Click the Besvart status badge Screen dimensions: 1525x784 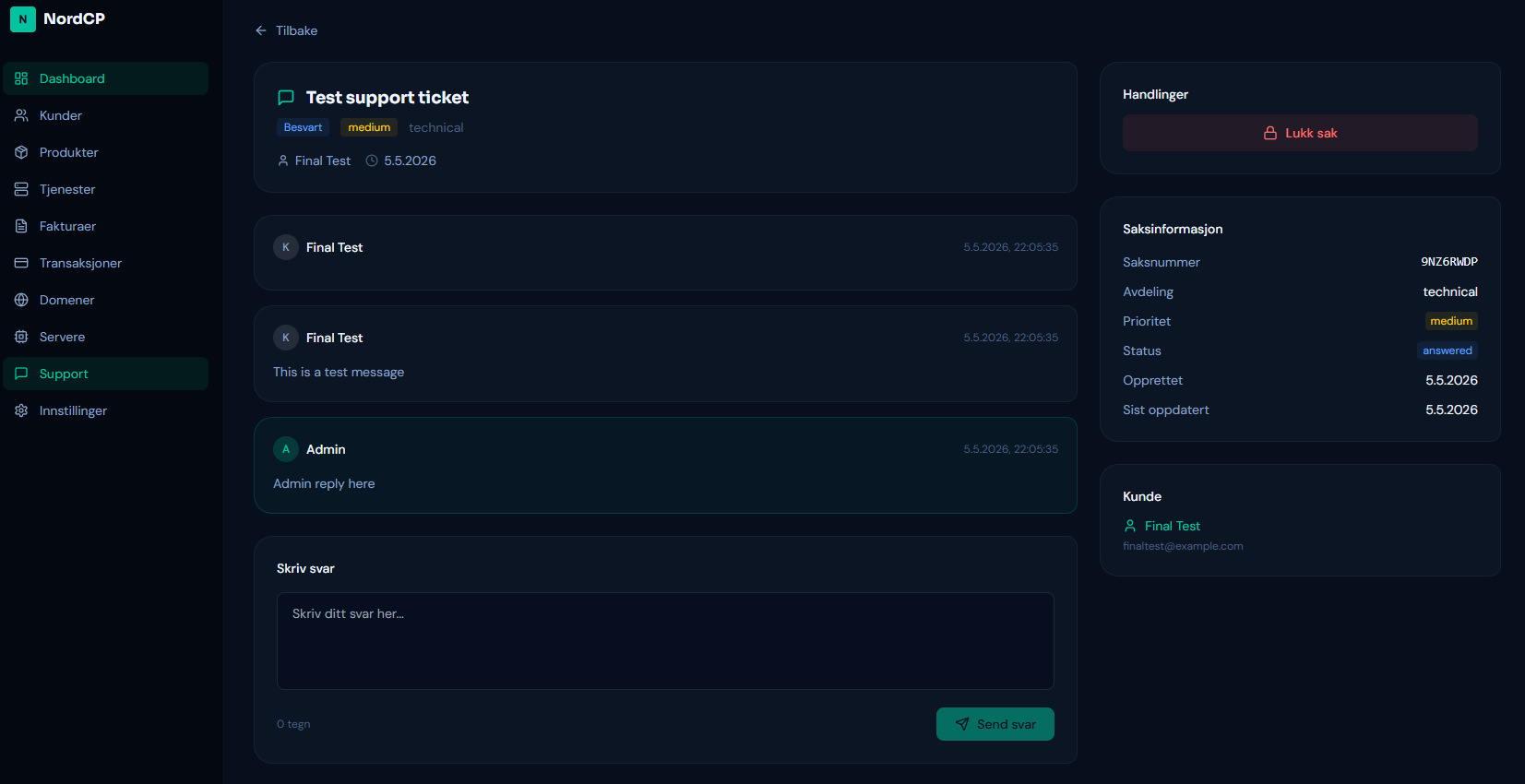(x=303, y=127)
